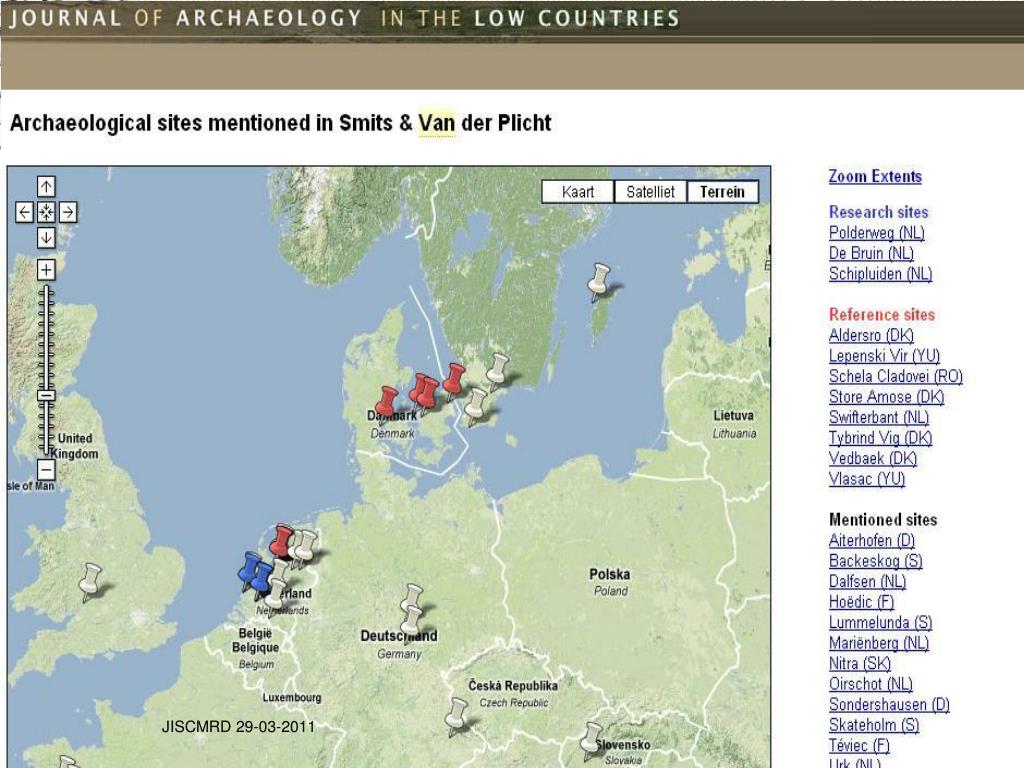Open Nitra (SK) link

coord(860,664)
